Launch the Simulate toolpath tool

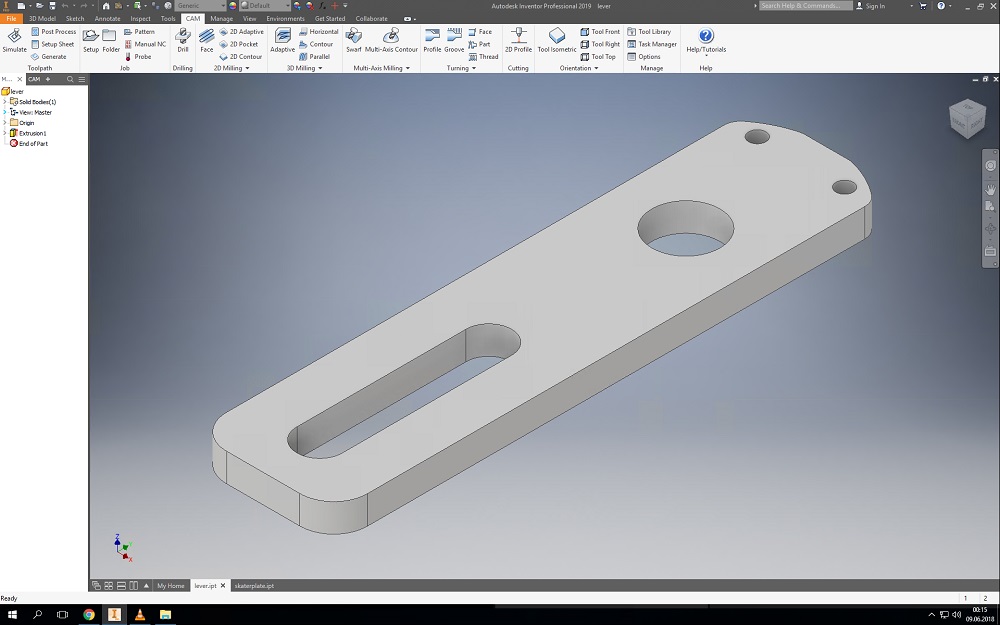(x=14, y=40)
